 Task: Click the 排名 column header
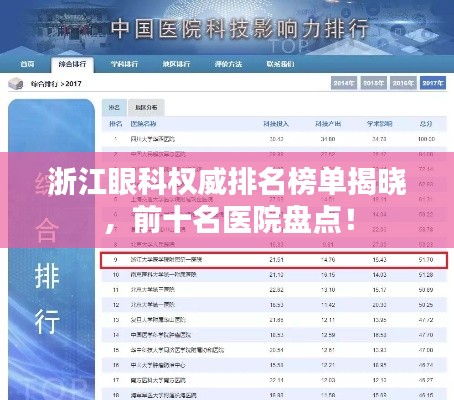click(115, 124)
